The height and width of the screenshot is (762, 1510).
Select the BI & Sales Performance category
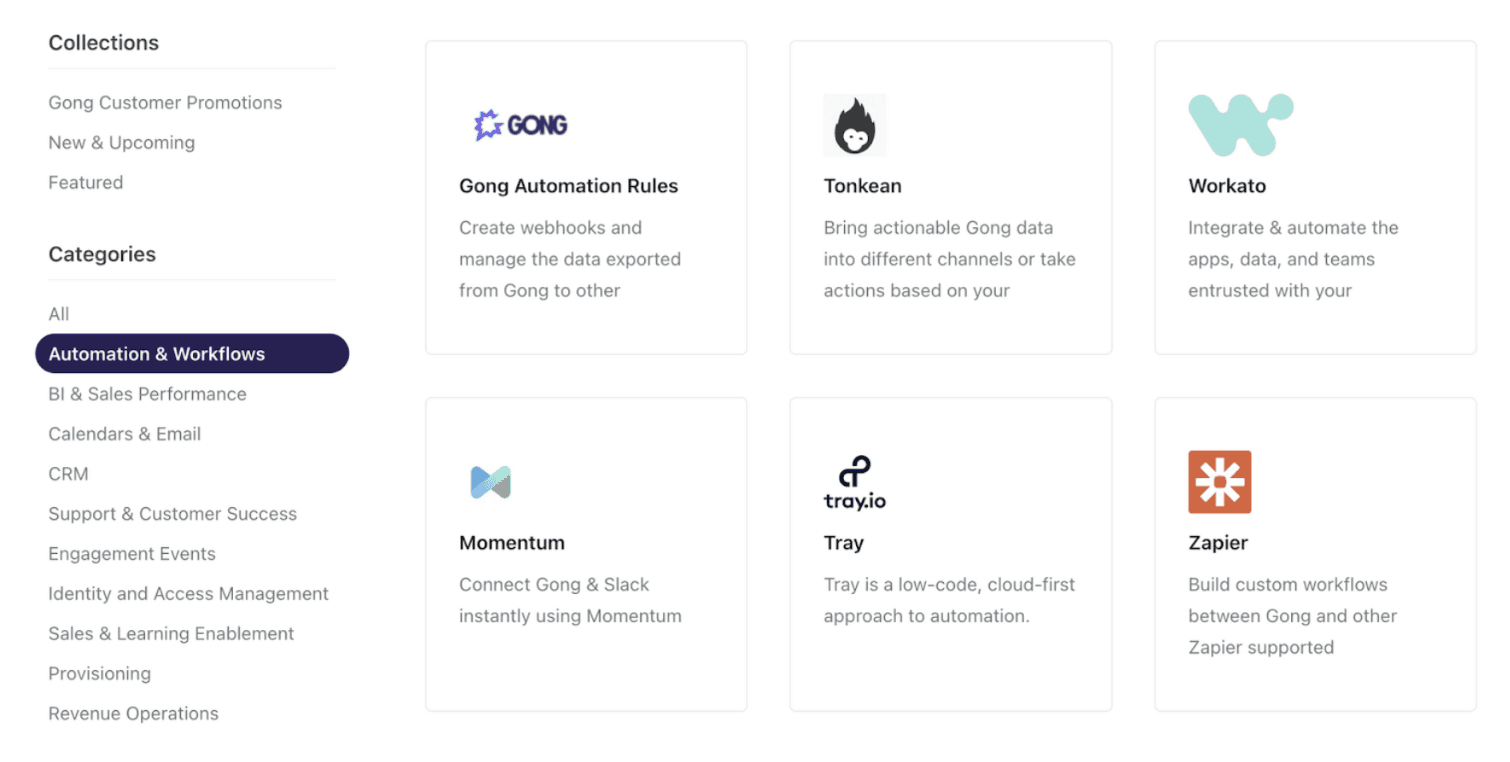(147, 394)
